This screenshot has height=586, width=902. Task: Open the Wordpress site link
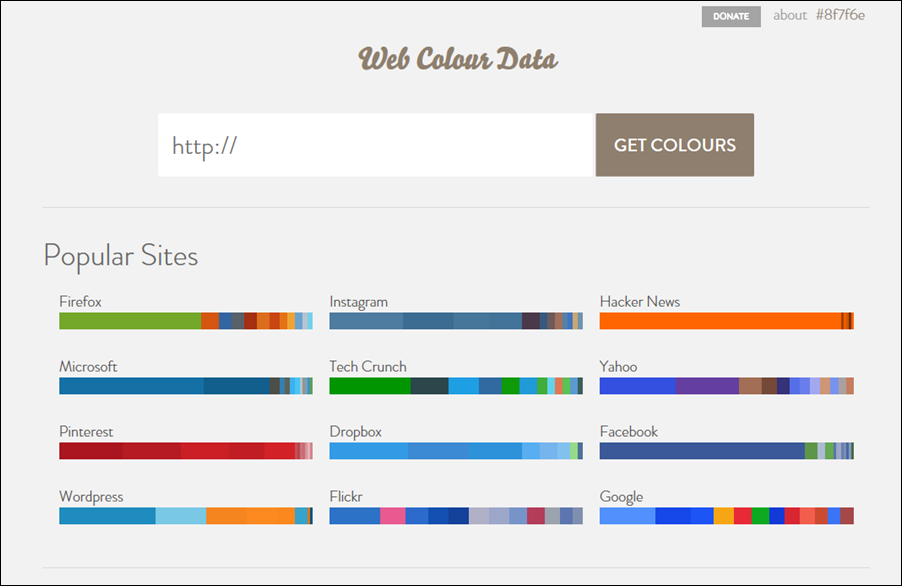(x=91, y=497)
